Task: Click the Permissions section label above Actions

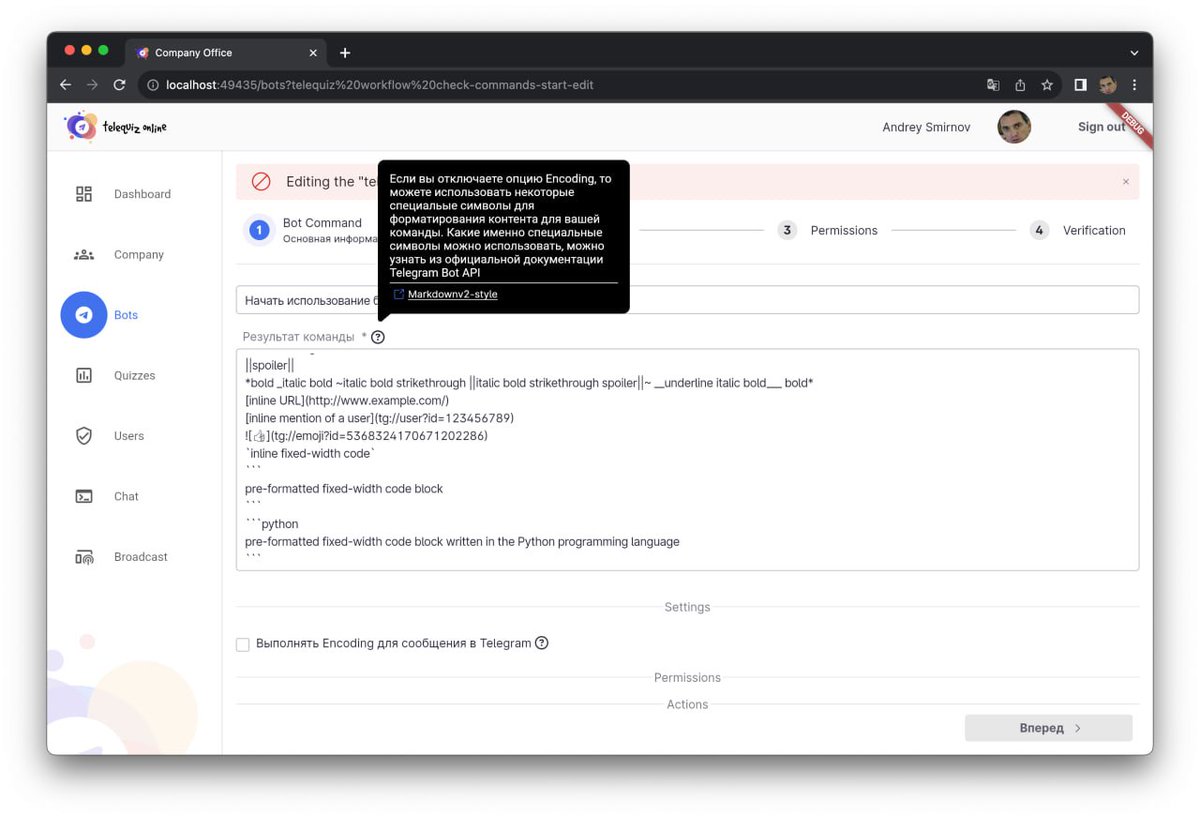Action: point(687,678)
